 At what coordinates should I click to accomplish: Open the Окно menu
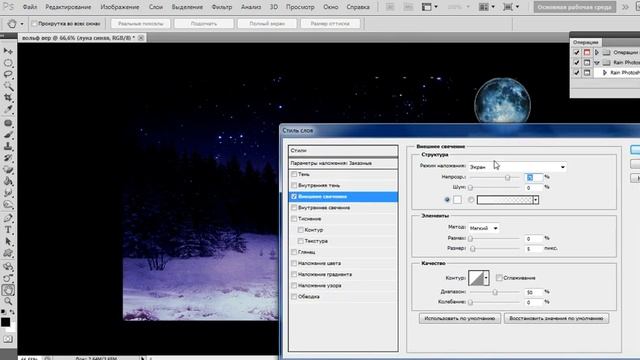pos(331,7)
